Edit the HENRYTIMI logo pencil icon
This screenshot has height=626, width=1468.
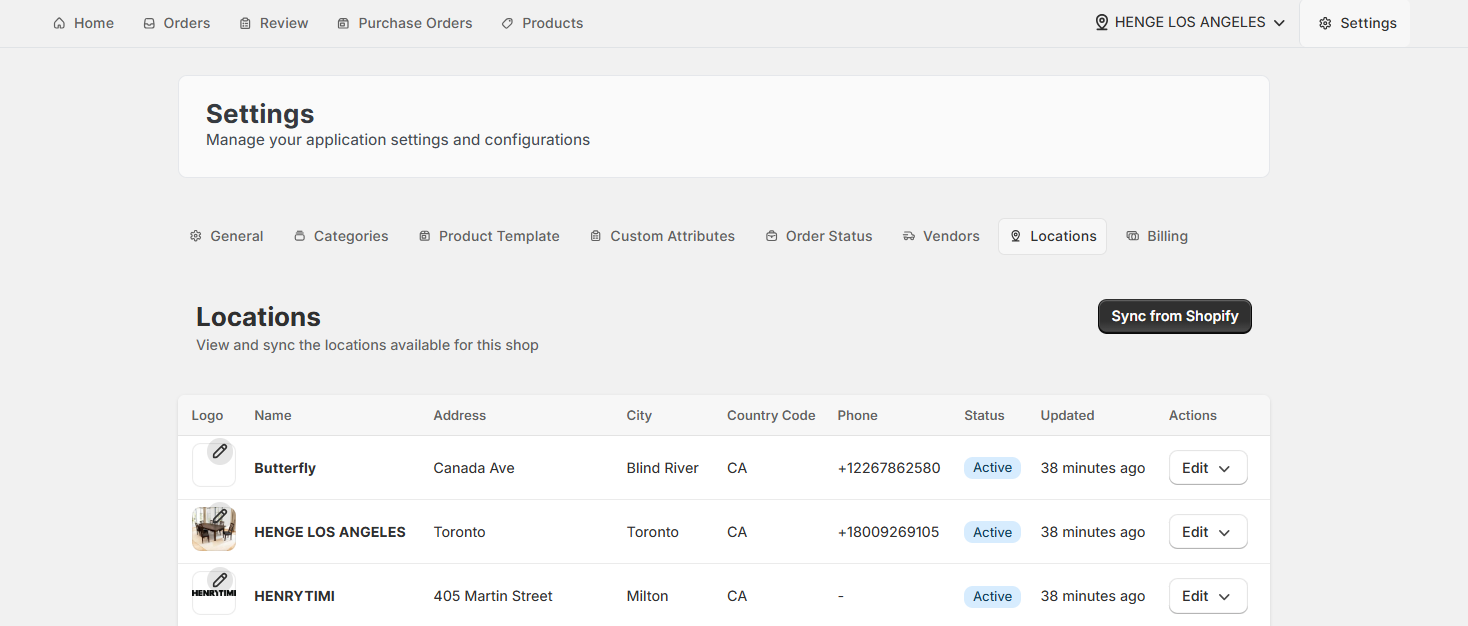point(220,579)
